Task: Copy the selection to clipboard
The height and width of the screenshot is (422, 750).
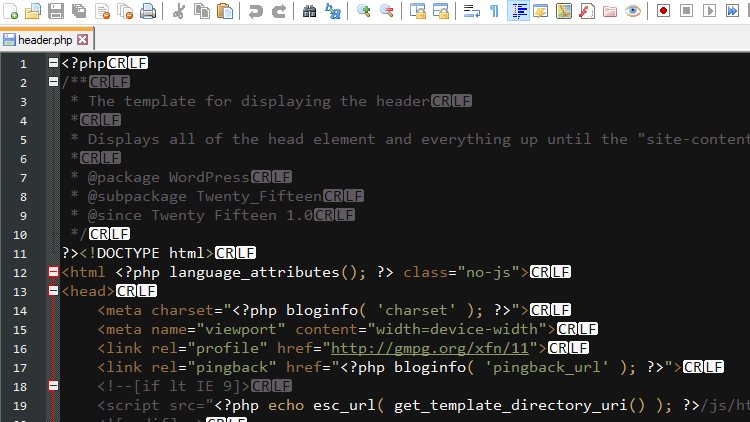Action: tap(202, 11)
